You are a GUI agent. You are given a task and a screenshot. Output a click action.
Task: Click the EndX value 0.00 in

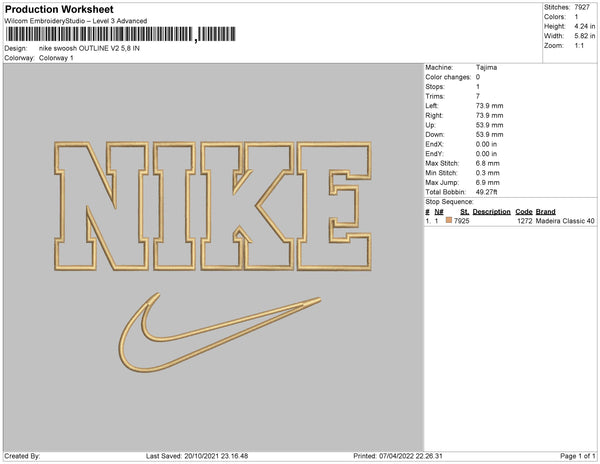(x=486, y=144)
